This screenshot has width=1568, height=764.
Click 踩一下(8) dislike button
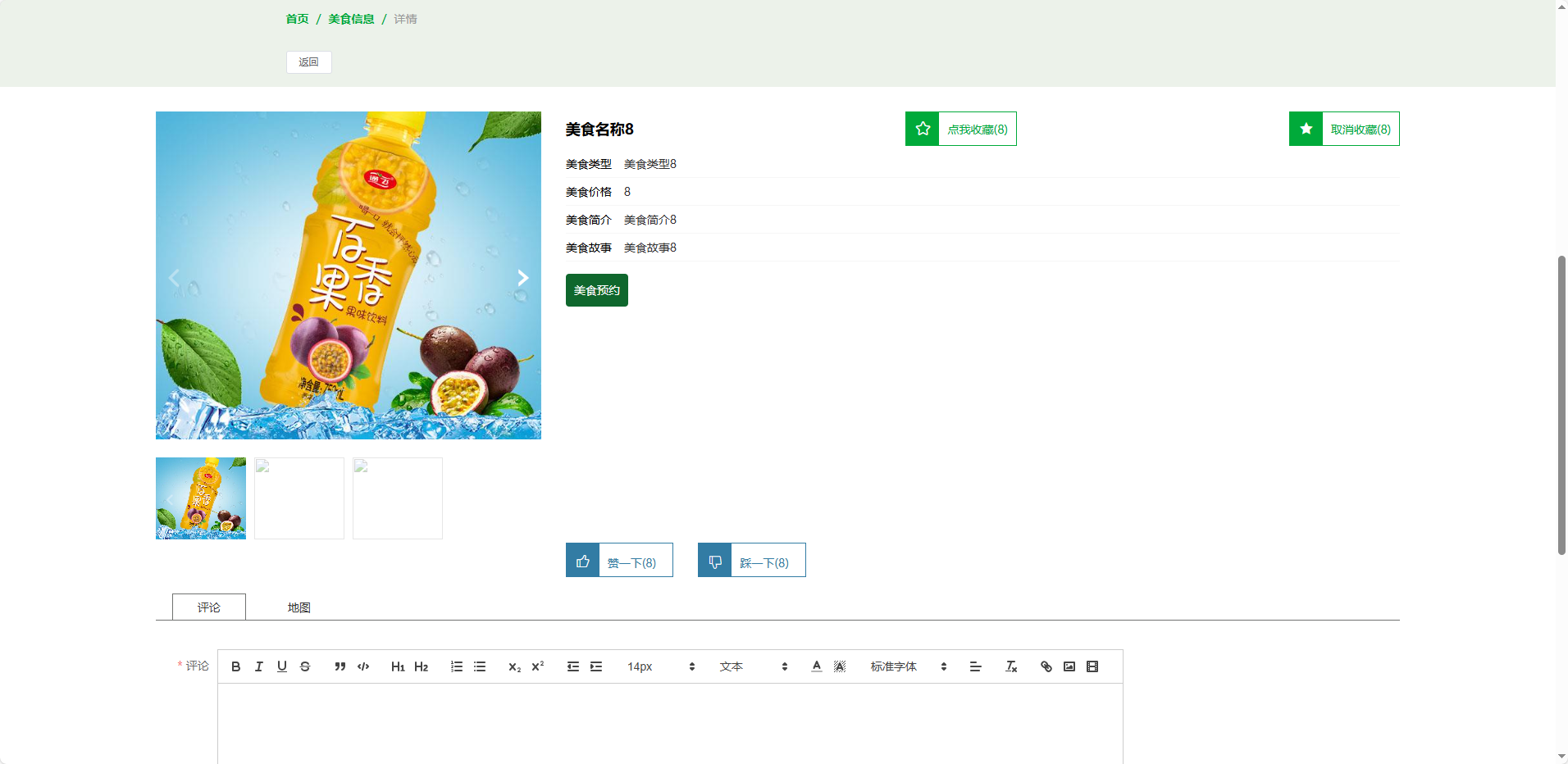coord(752,561)
